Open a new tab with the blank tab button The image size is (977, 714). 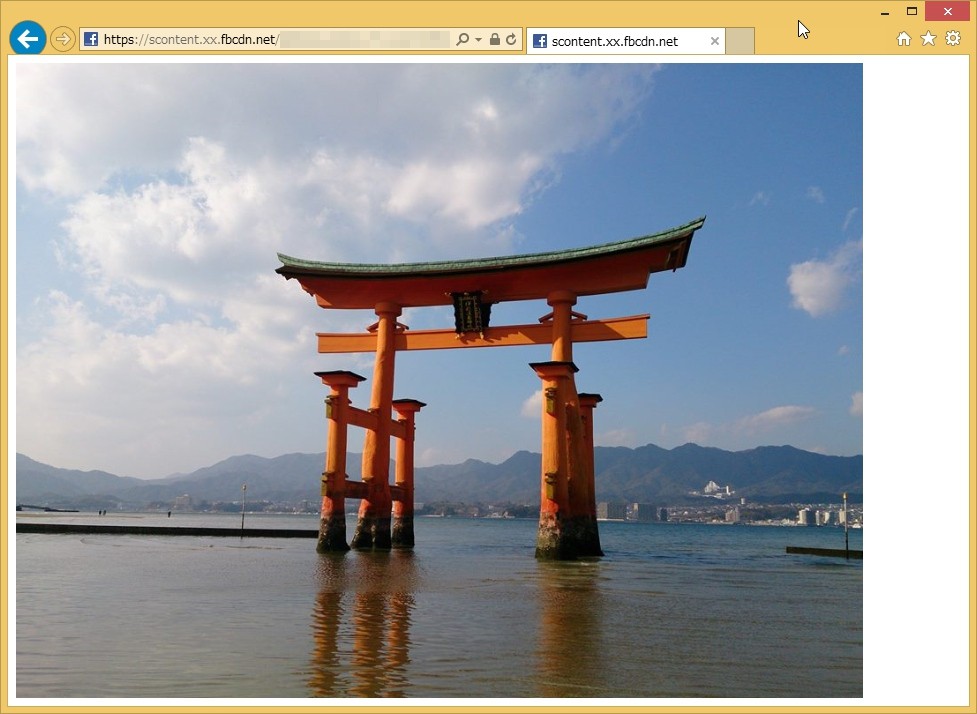(x=740, y=41)
